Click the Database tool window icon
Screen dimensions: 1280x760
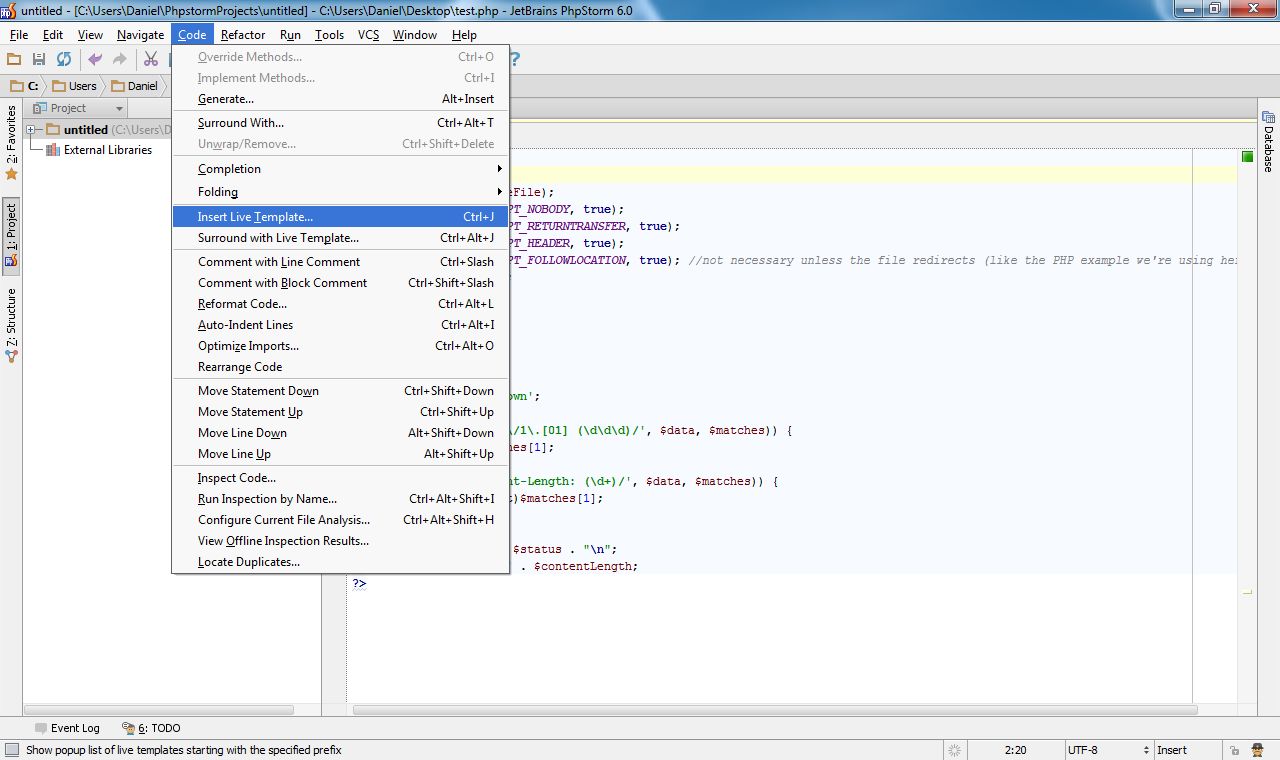1268,117
